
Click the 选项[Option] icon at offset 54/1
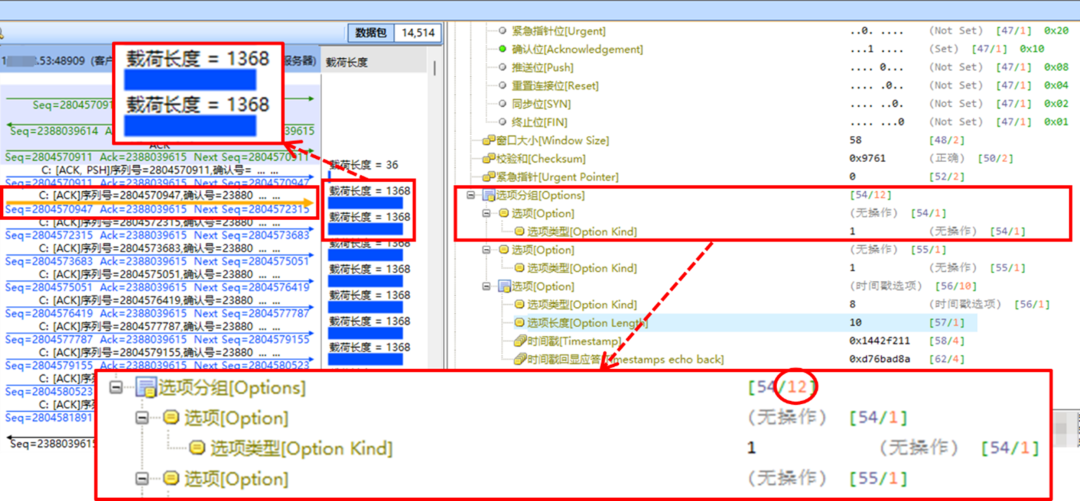[x=505, y=214]
